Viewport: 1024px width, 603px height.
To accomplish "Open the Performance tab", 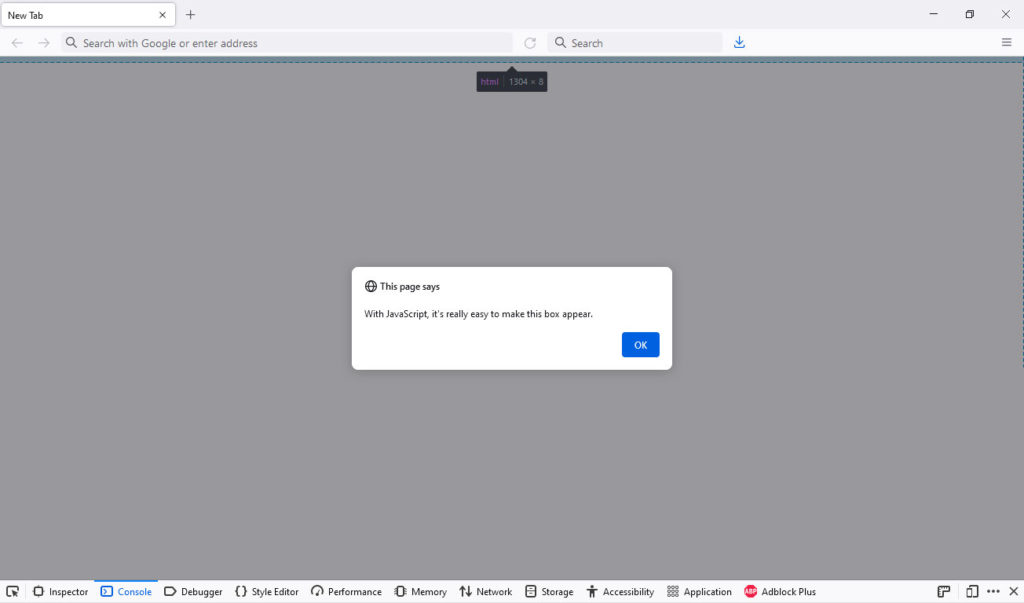I will [346, 591].
